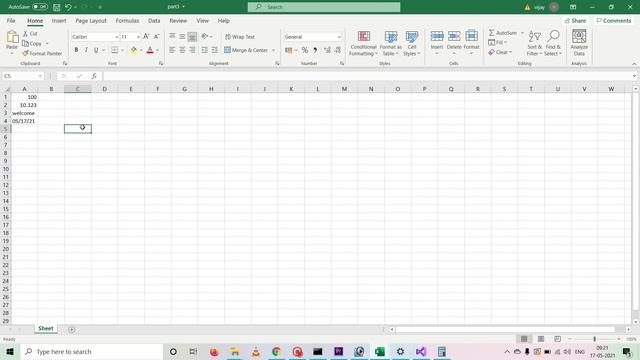Open the Name Box dropdown
The height and width of the screenshot is (360, 640).
40,76
